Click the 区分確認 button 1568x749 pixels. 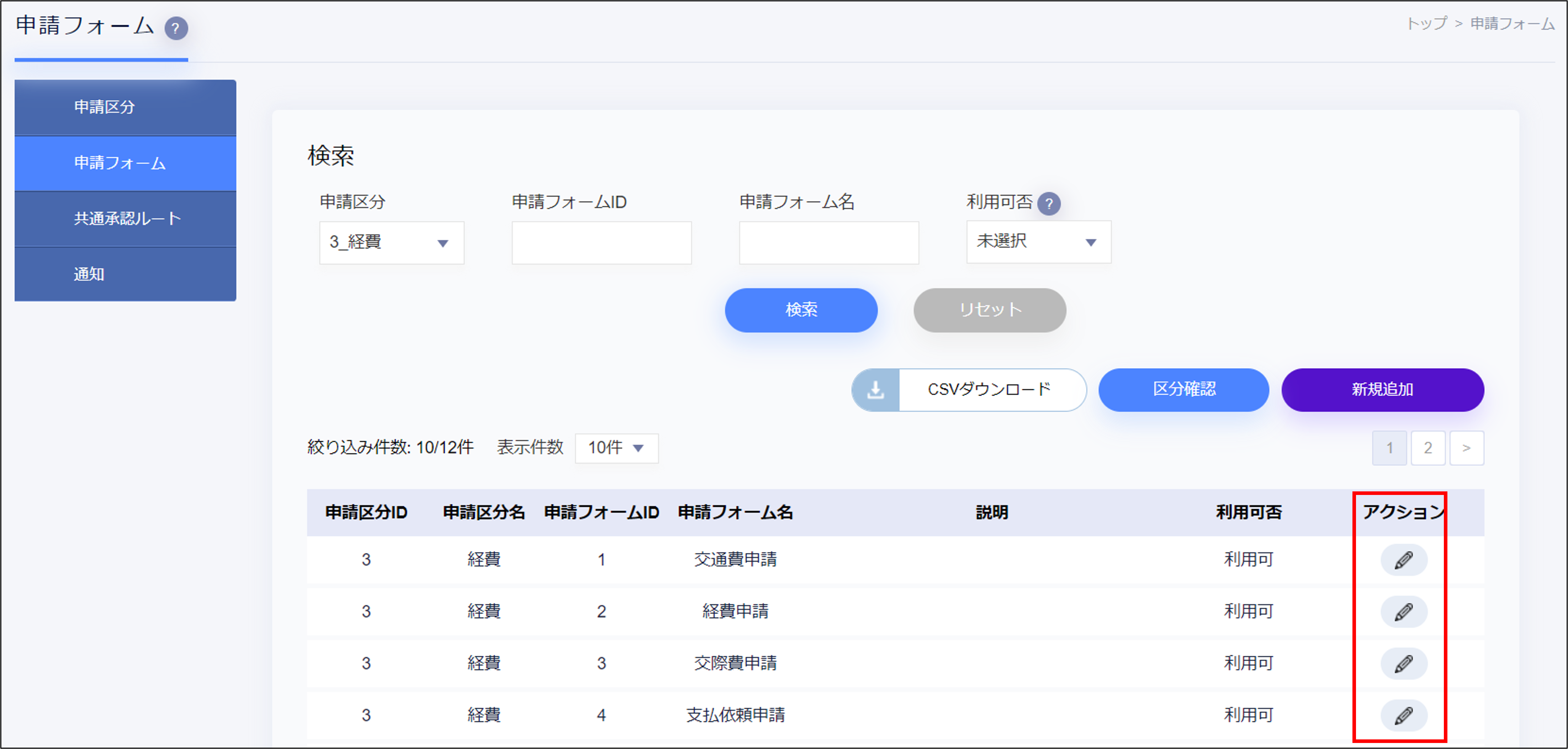(x=1183, y=390)
